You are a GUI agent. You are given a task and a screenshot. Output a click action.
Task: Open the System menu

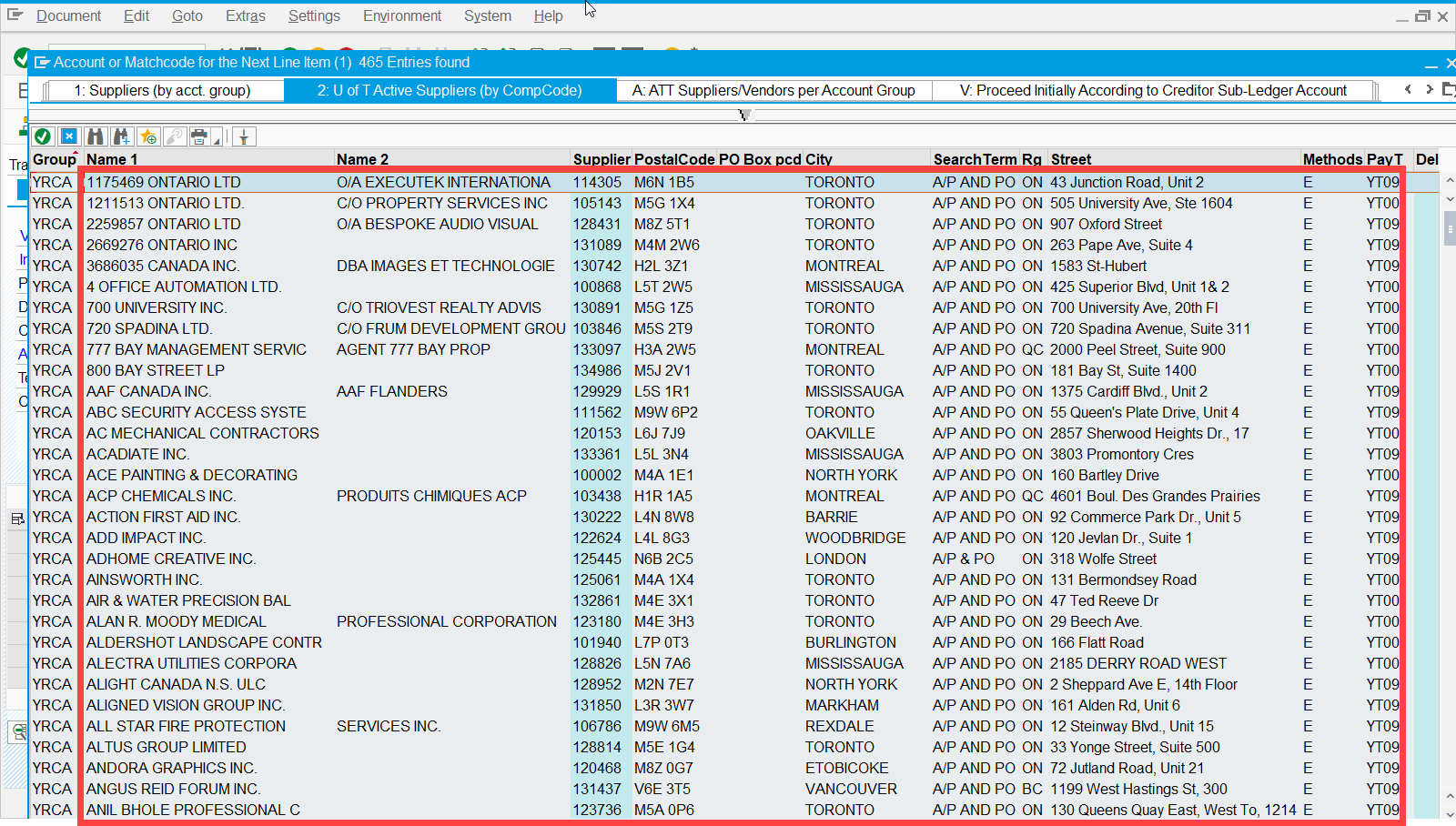tap(488, 15)
